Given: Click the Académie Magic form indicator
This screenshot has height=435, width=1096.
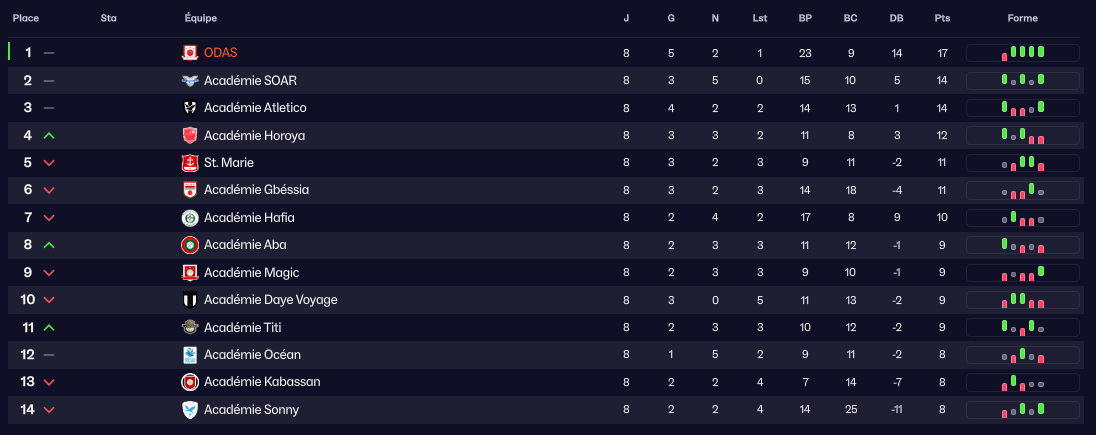Looking at the screenshot, I should point(1022,272).
